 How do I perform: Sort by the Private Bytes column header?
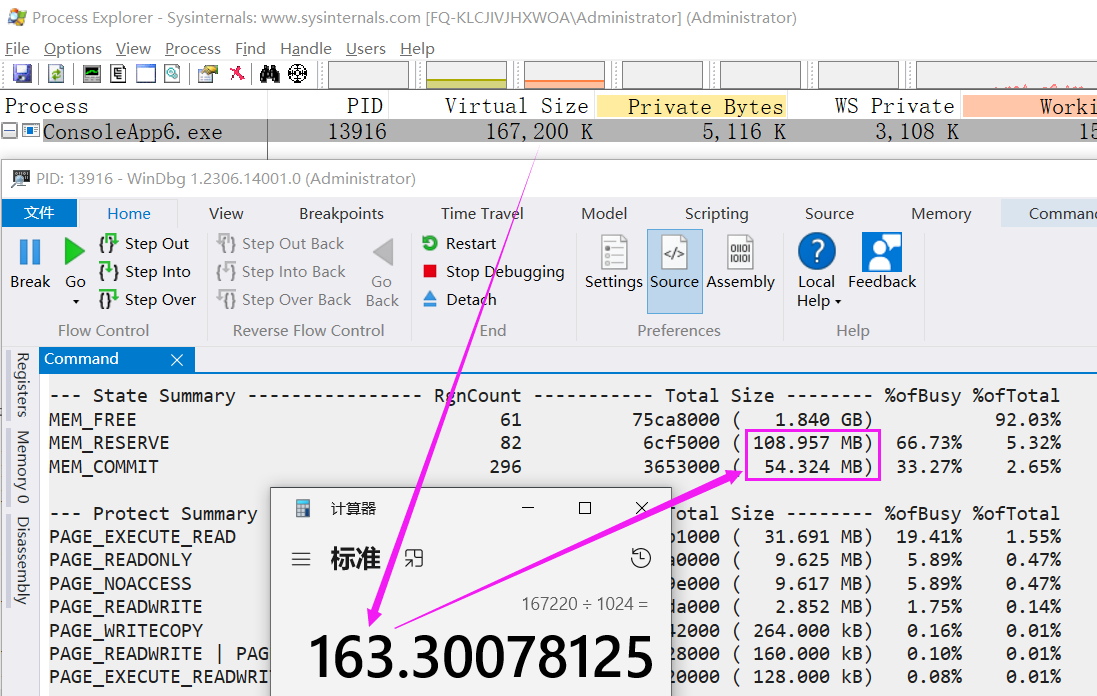tap(691, 106)
